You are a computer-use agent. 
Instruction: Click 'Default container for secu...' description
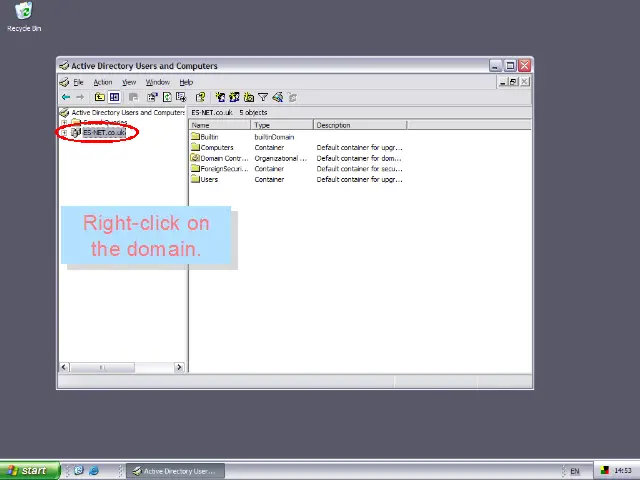[x=359, y=169]
